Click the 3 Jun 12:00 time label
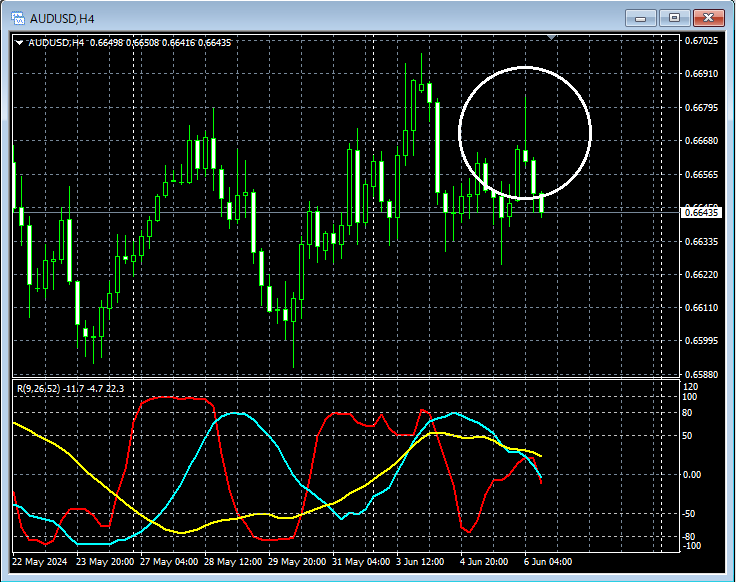This screenshot has width=737, height=582. click(420, 562)
